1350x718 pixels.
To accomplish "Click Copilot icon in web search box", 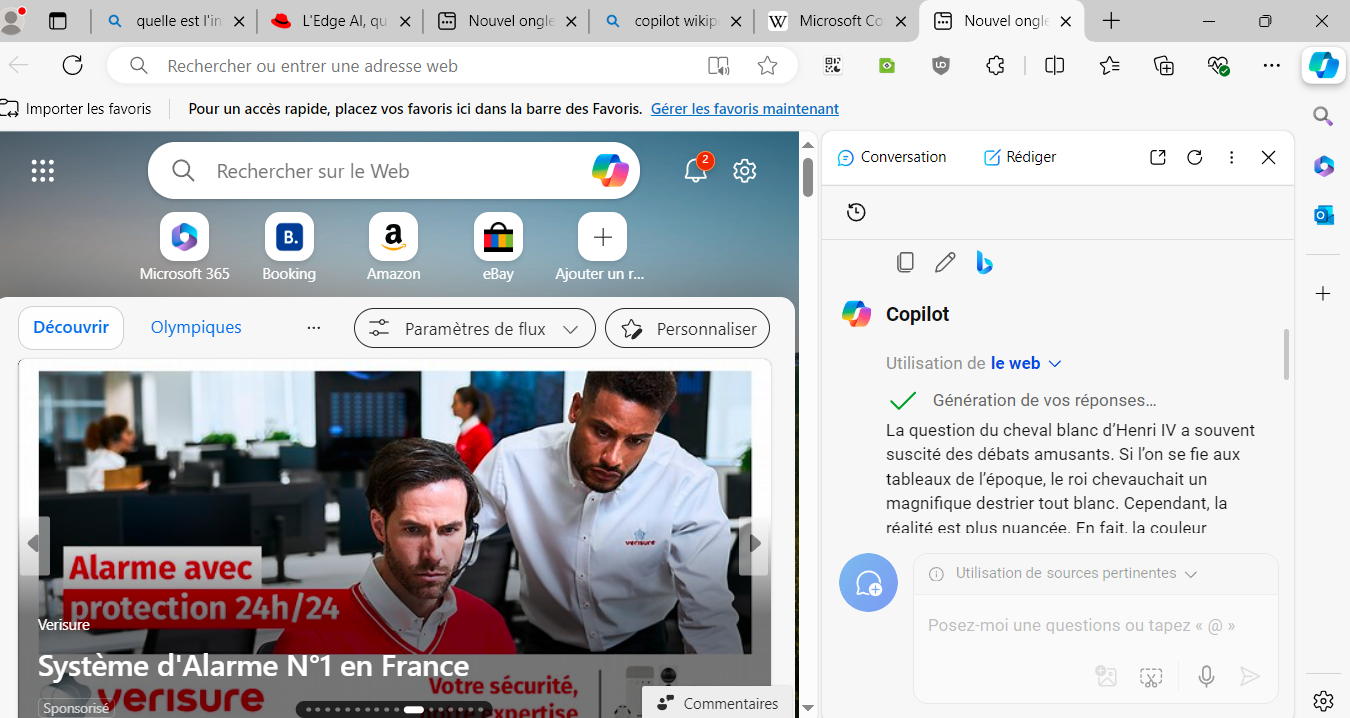I will 610,170.
